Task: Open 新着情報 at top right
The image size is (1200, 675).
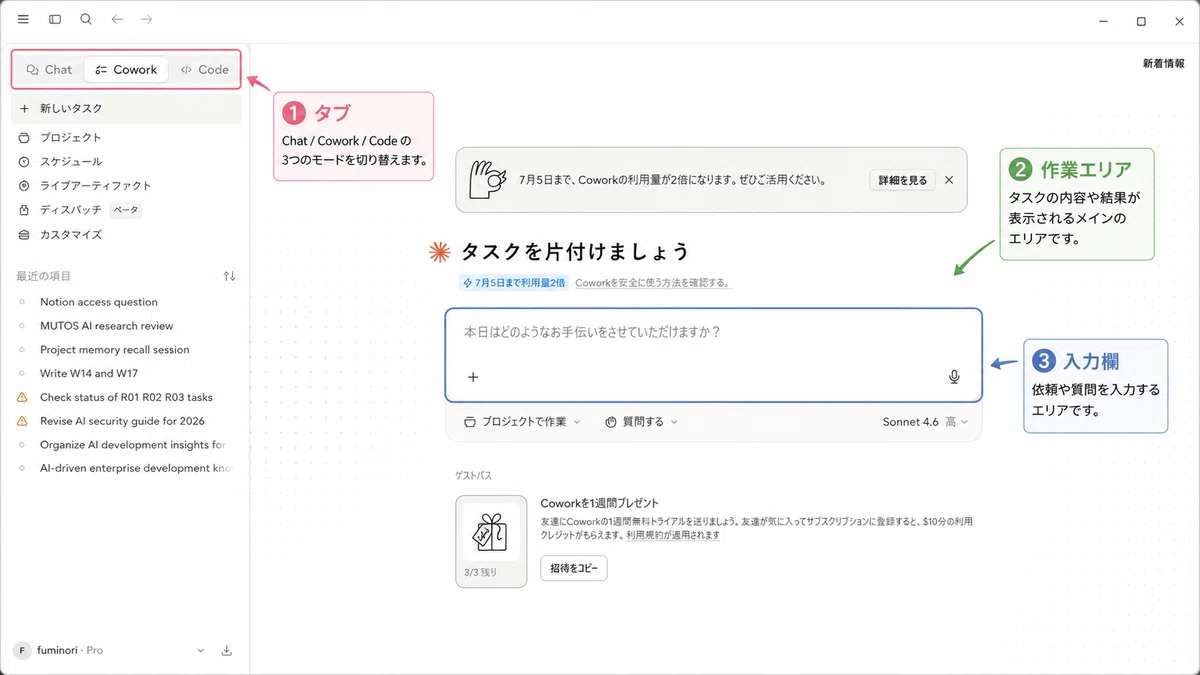Action: pos(1164,63)
